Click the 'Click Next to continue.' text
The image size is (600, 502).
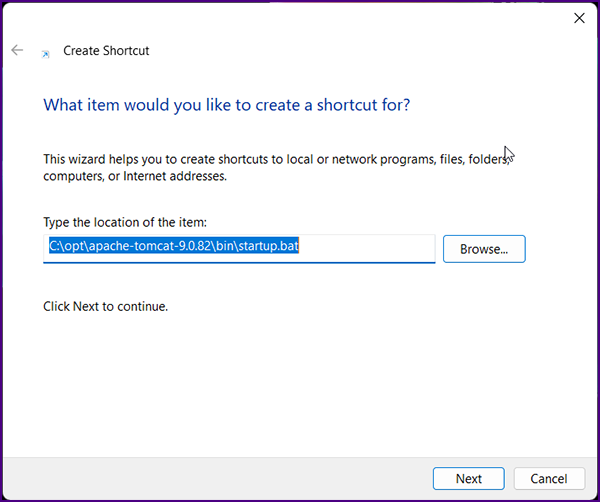[x=106, y=306]
